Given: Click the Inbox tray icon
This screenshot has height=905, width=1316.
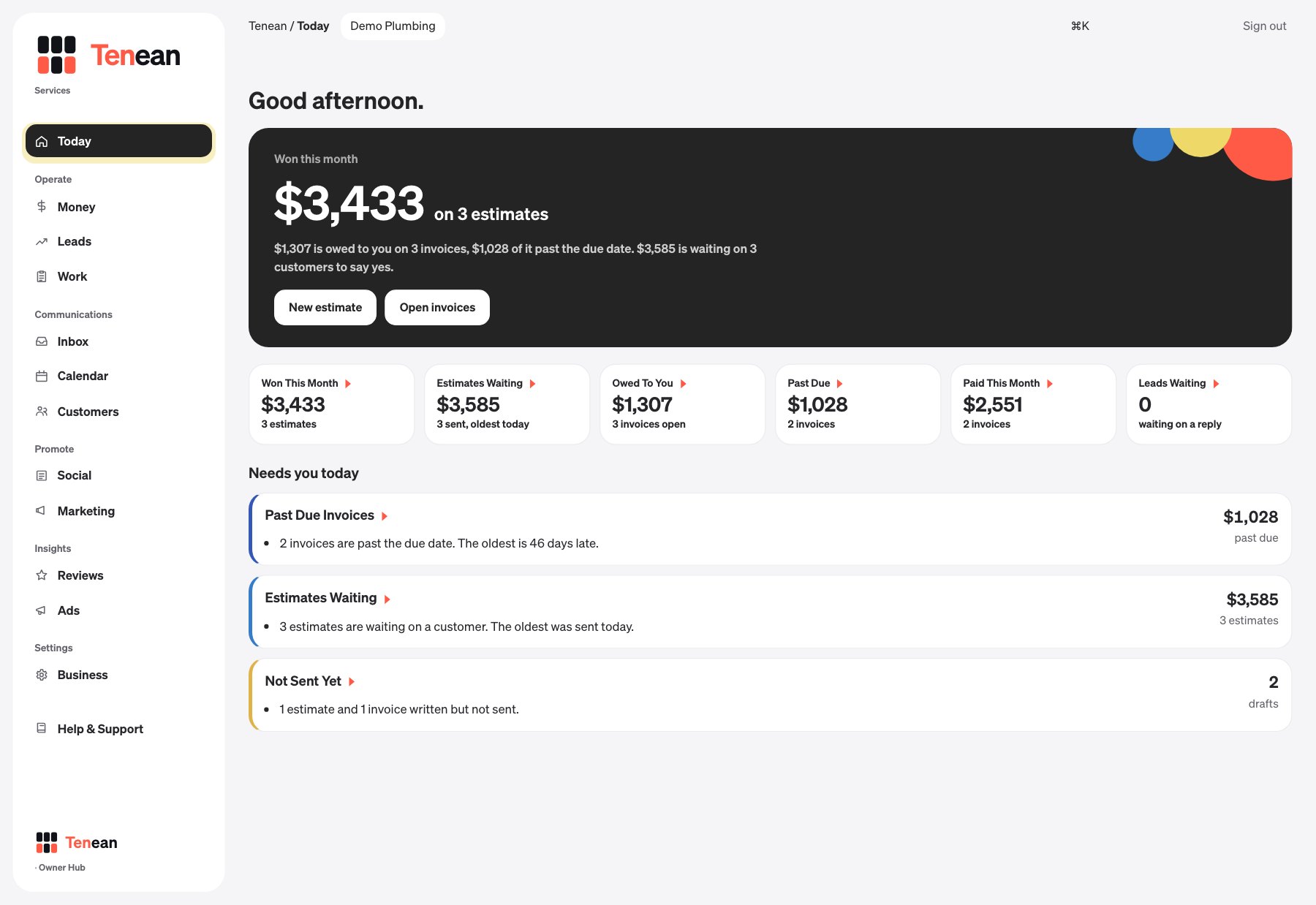Looking at the screenshot, I should [x=42, y=341].
